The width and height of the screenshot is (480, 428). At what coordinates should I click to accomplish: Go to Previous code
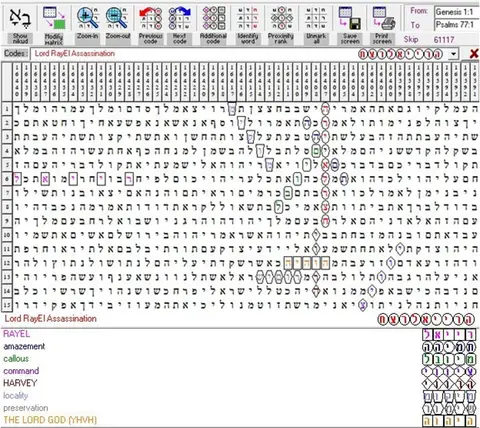(x=151, y=18)
